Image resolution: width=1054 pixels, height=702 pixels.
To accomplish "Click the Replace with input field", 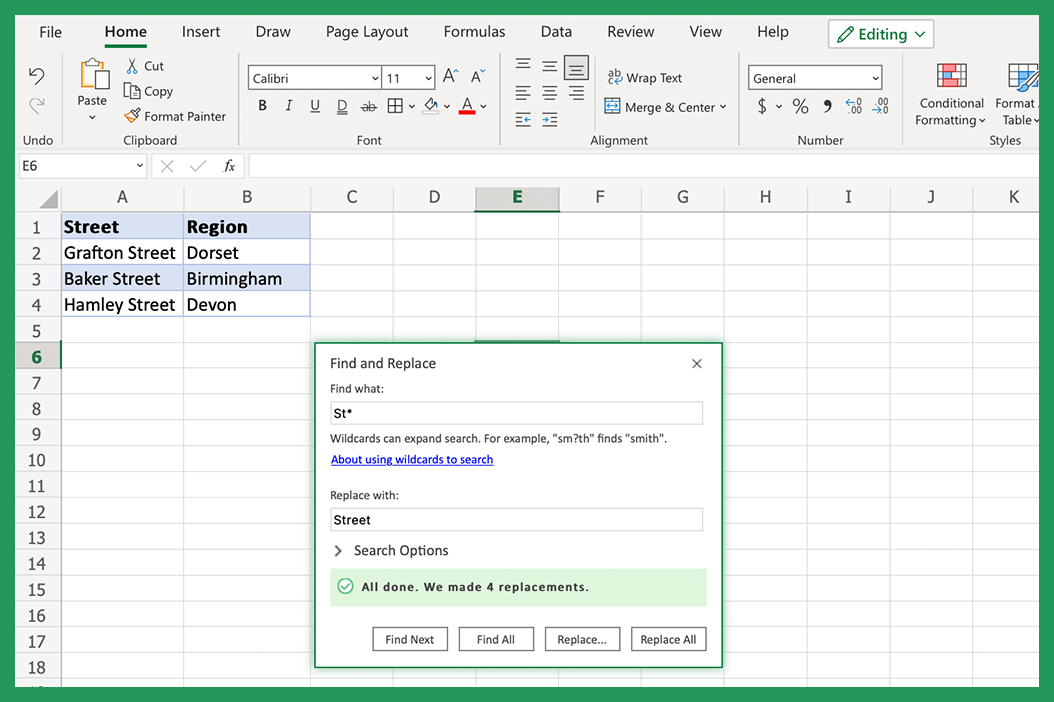I will pos(516,519).
